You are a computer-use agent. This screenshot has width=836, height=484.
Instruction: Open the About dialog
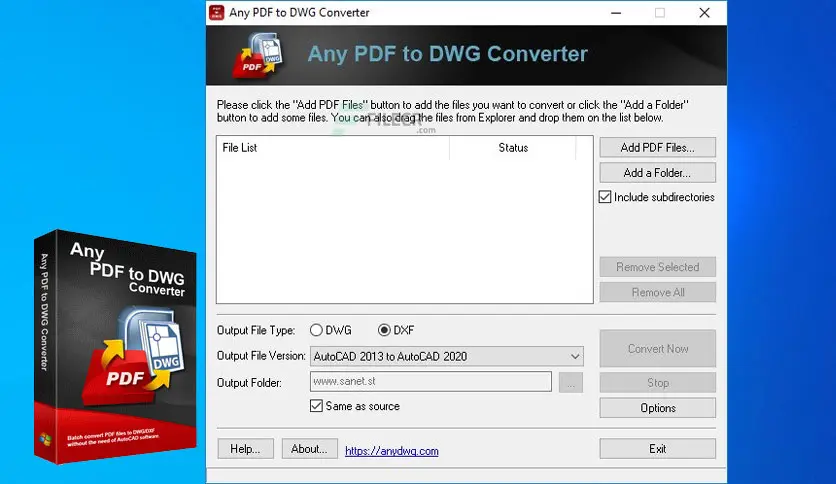tap(309, 449)
